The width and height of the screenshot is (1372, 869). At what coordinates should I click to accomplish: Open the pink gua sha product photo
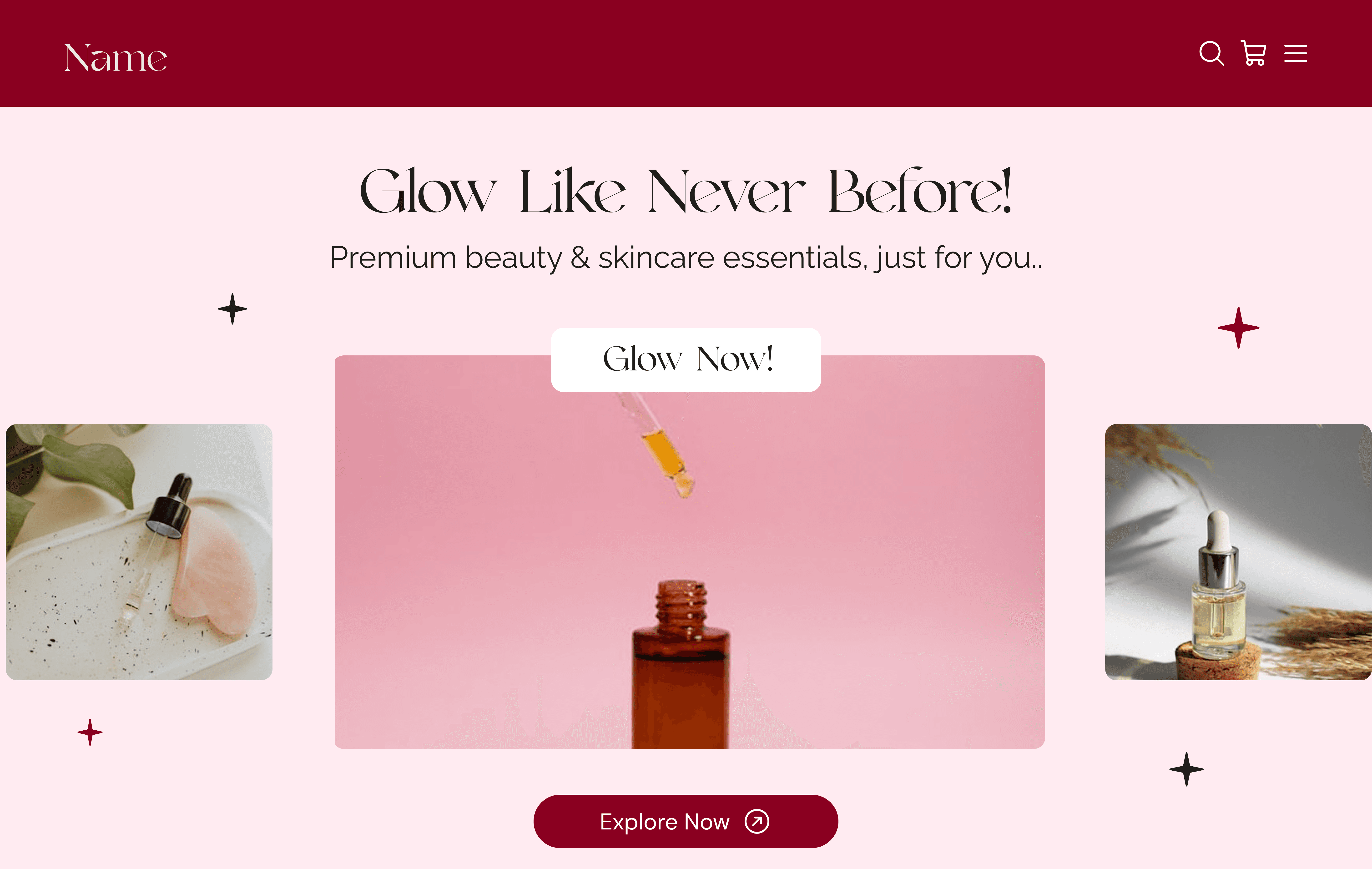139,552
